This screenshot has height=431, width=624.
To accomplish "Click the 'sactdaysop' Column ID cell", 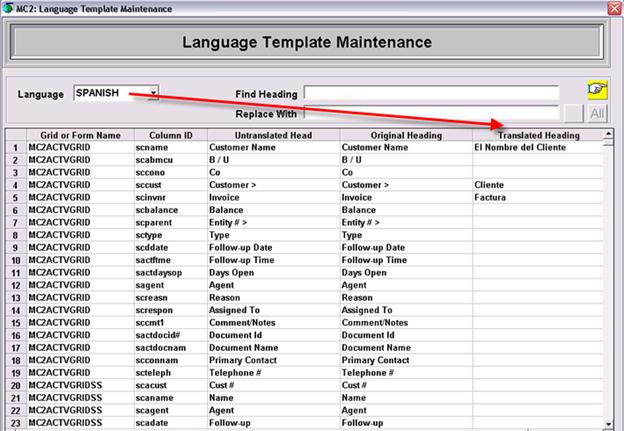I will tap(171, 273).
